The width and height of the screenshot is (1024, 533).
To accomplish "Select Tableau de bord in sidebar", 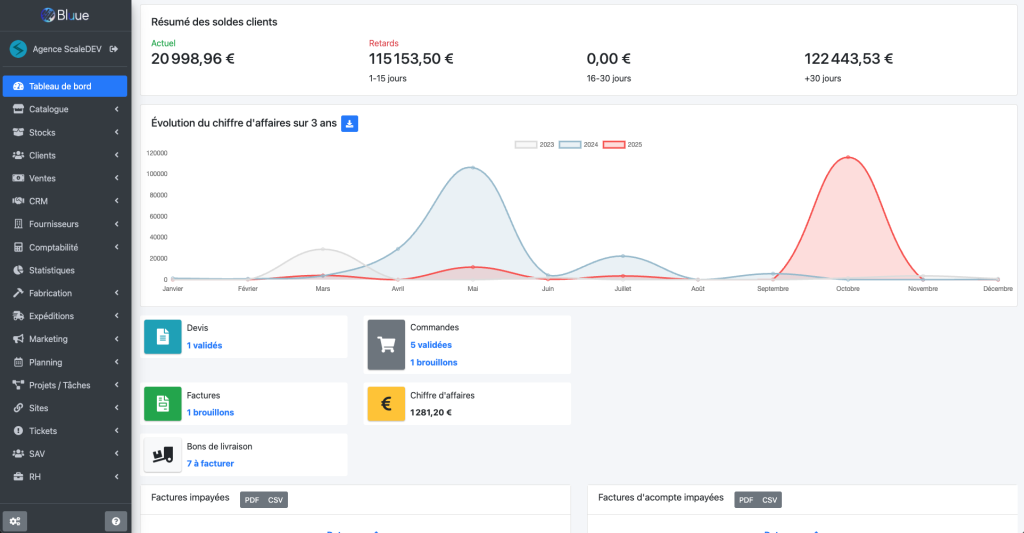I will [65, 86].
